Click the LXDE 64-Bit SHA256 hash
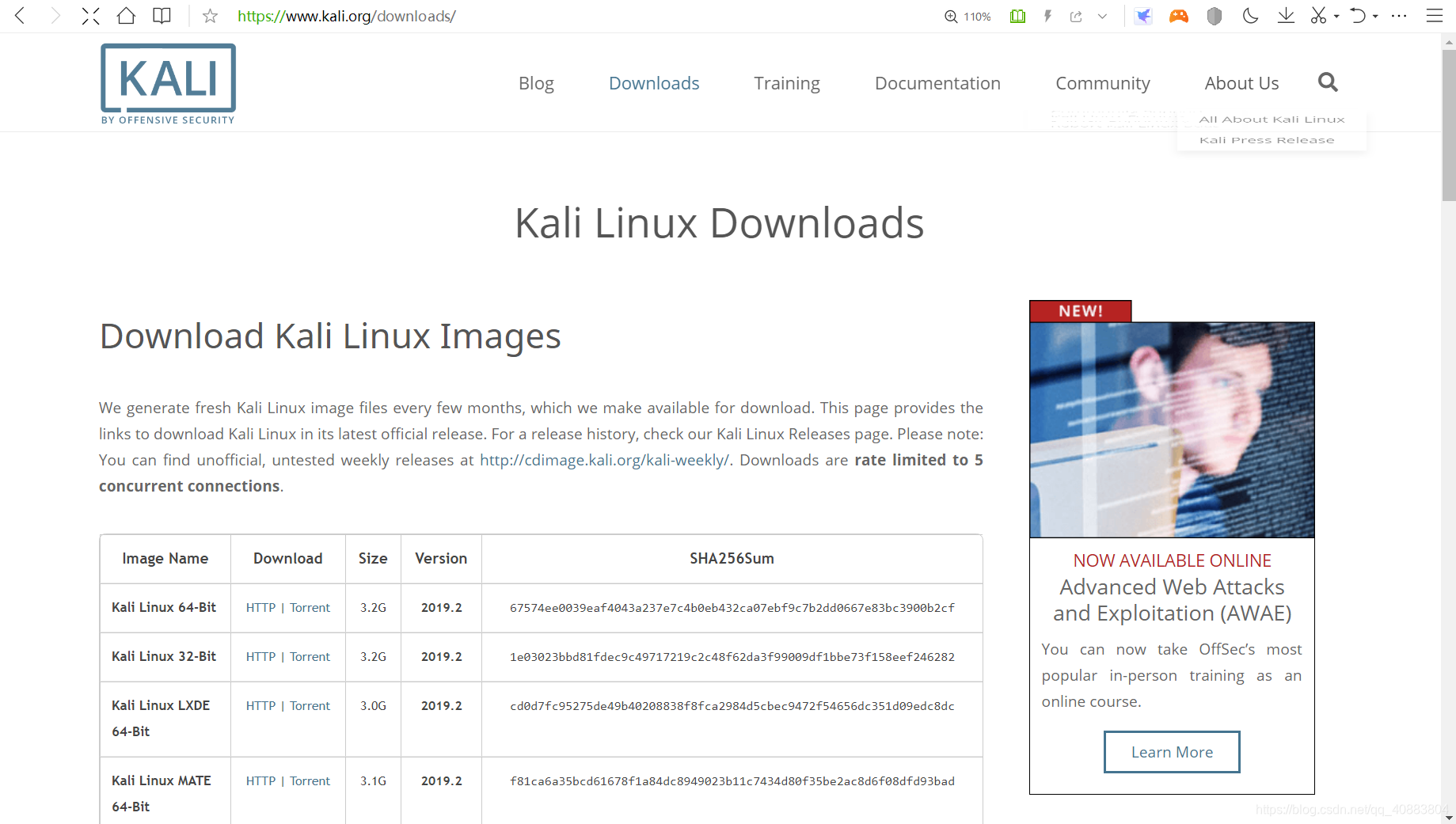Screen dimensions: 1456x824 732,706
